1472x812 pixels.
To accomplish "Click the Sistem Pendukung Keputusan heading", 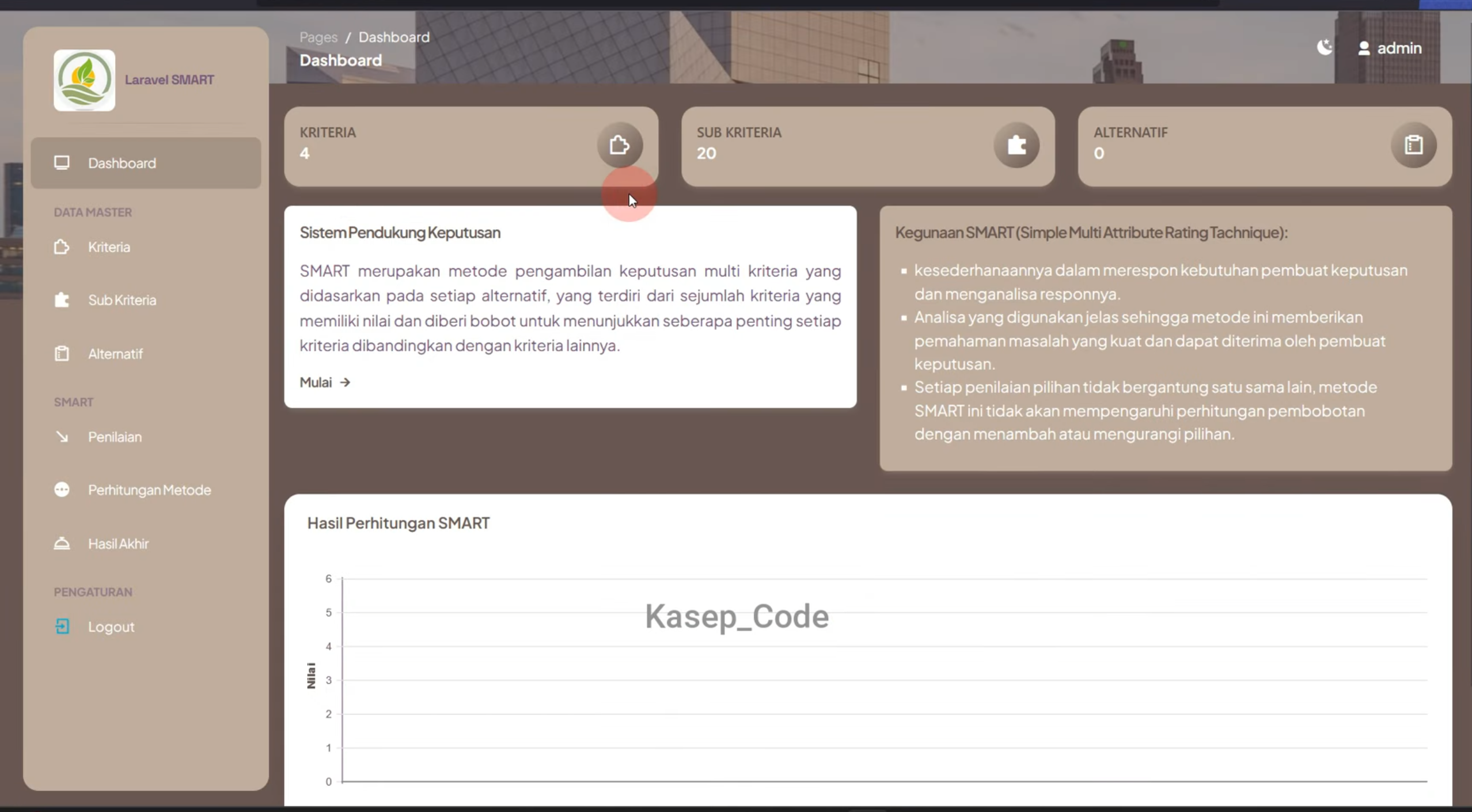I will click(400, 233).
